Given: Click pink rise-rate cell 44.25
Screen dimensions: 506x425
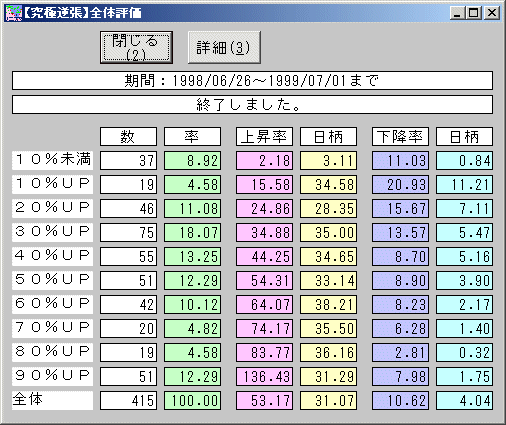Looking at the screenshot, I should [x=264, y=256].
